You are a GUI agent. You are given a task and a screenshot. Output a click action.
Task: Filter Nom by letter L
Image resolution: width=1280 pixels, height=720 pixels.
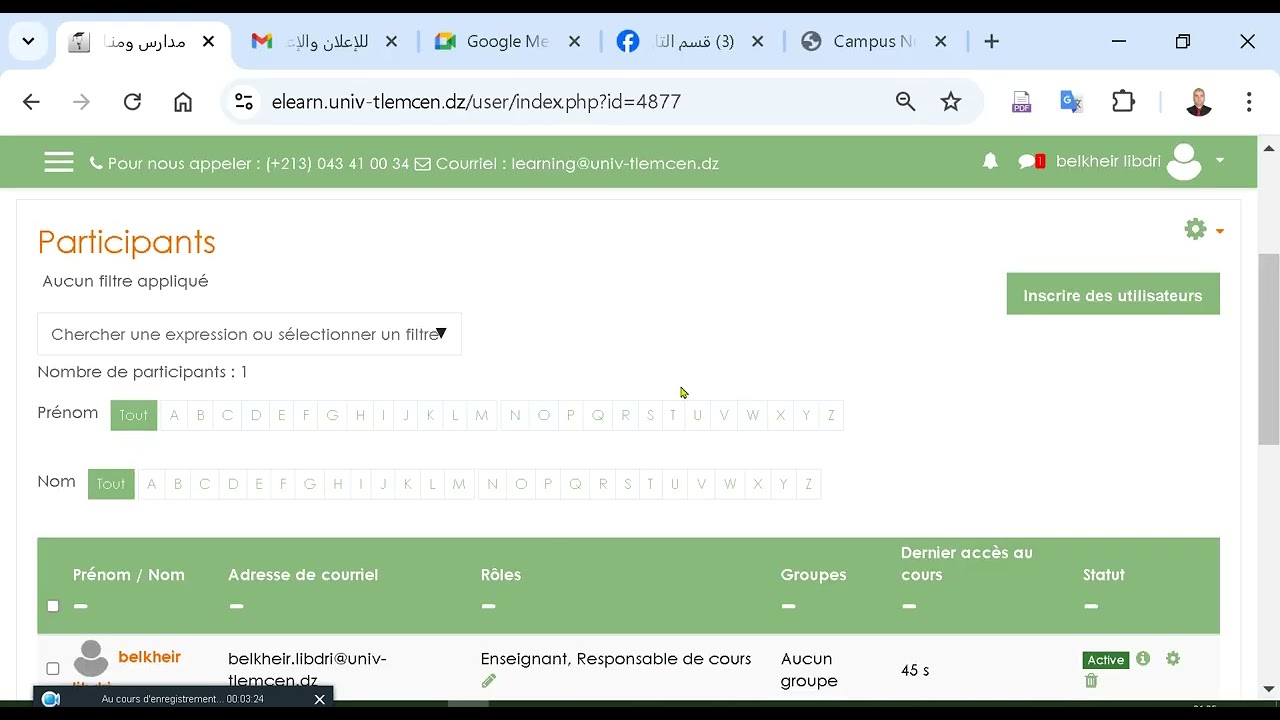432,484
